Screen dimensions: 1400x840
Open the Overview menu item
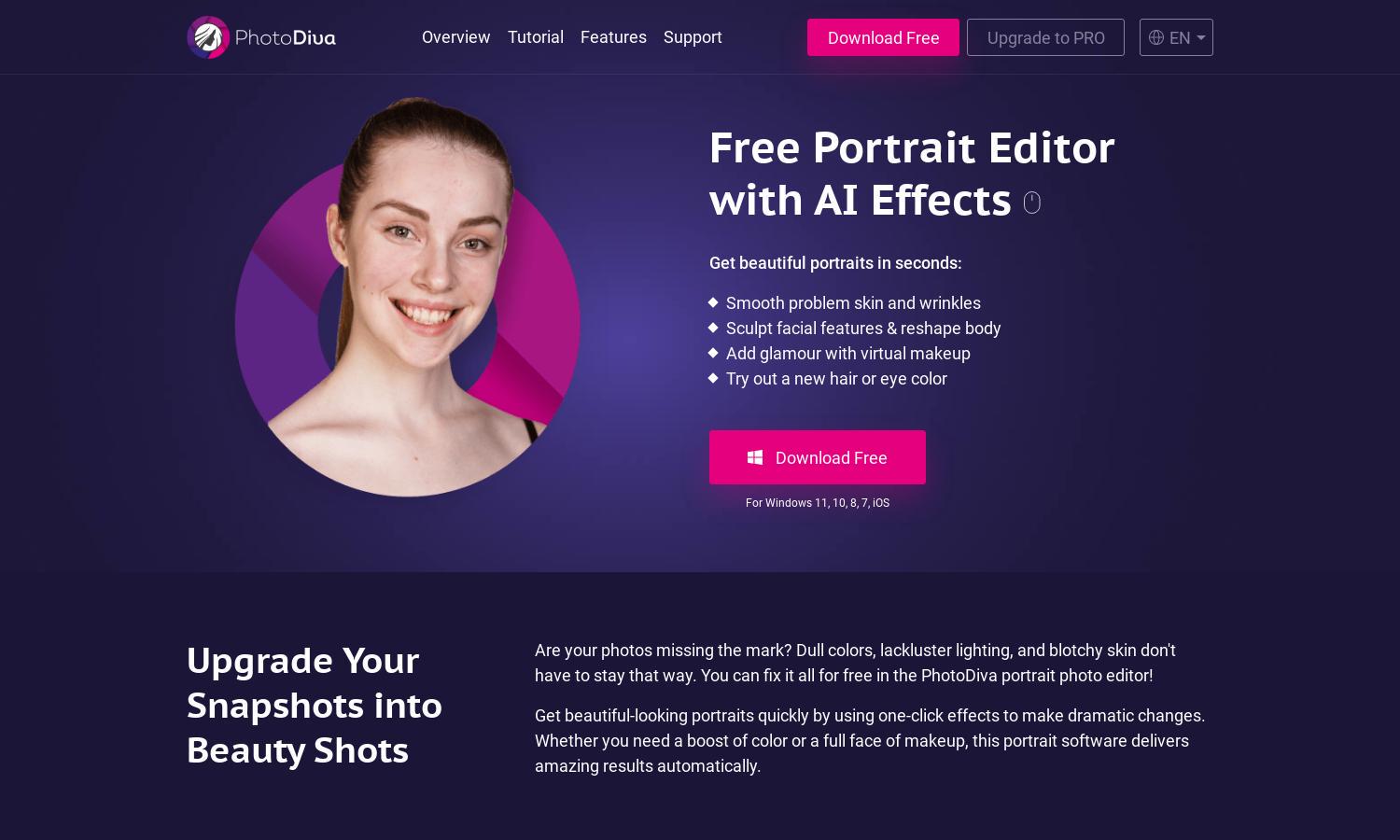[455, 37]
